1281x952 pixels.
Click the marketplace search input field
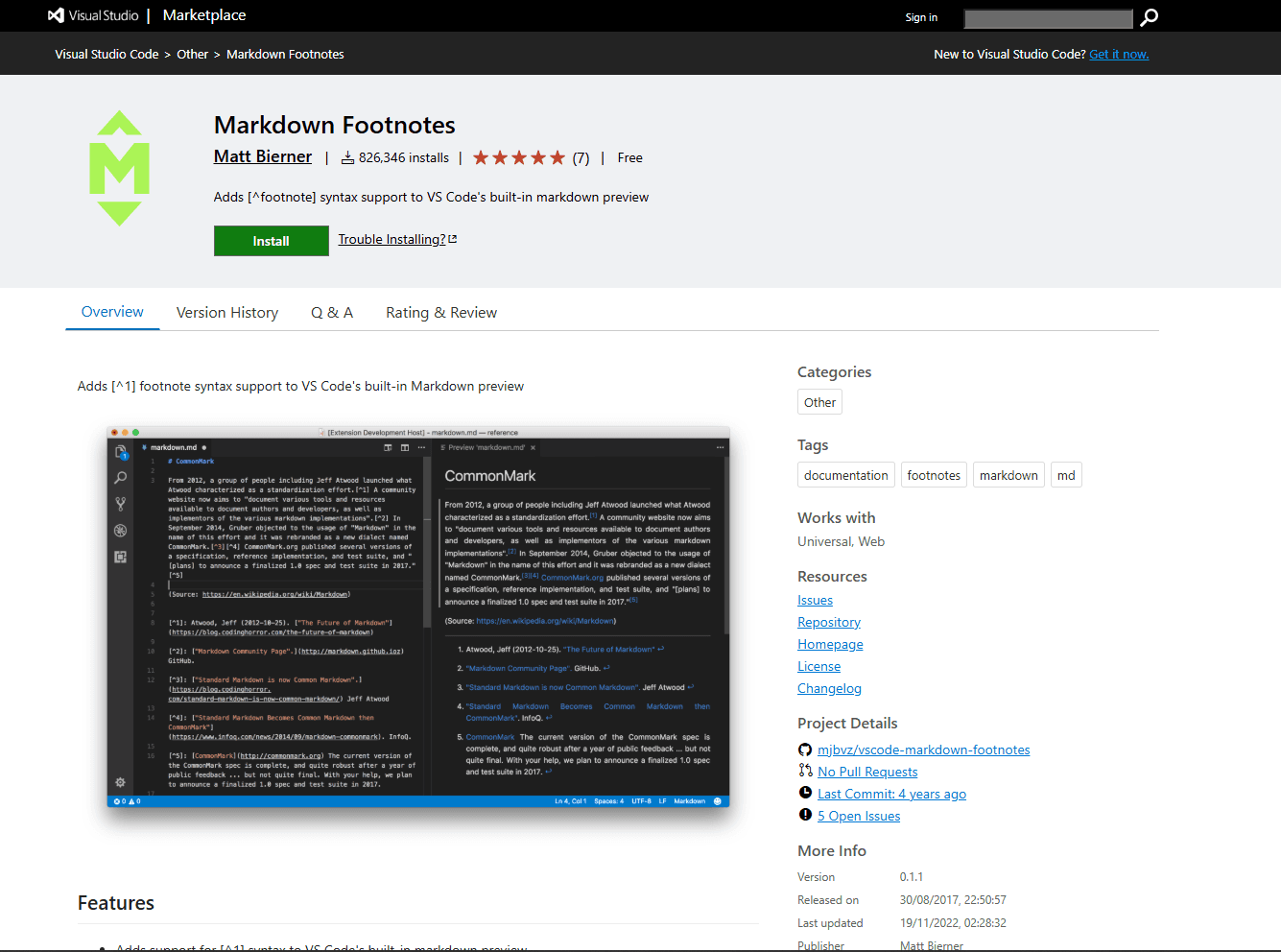coord(1048,18)
